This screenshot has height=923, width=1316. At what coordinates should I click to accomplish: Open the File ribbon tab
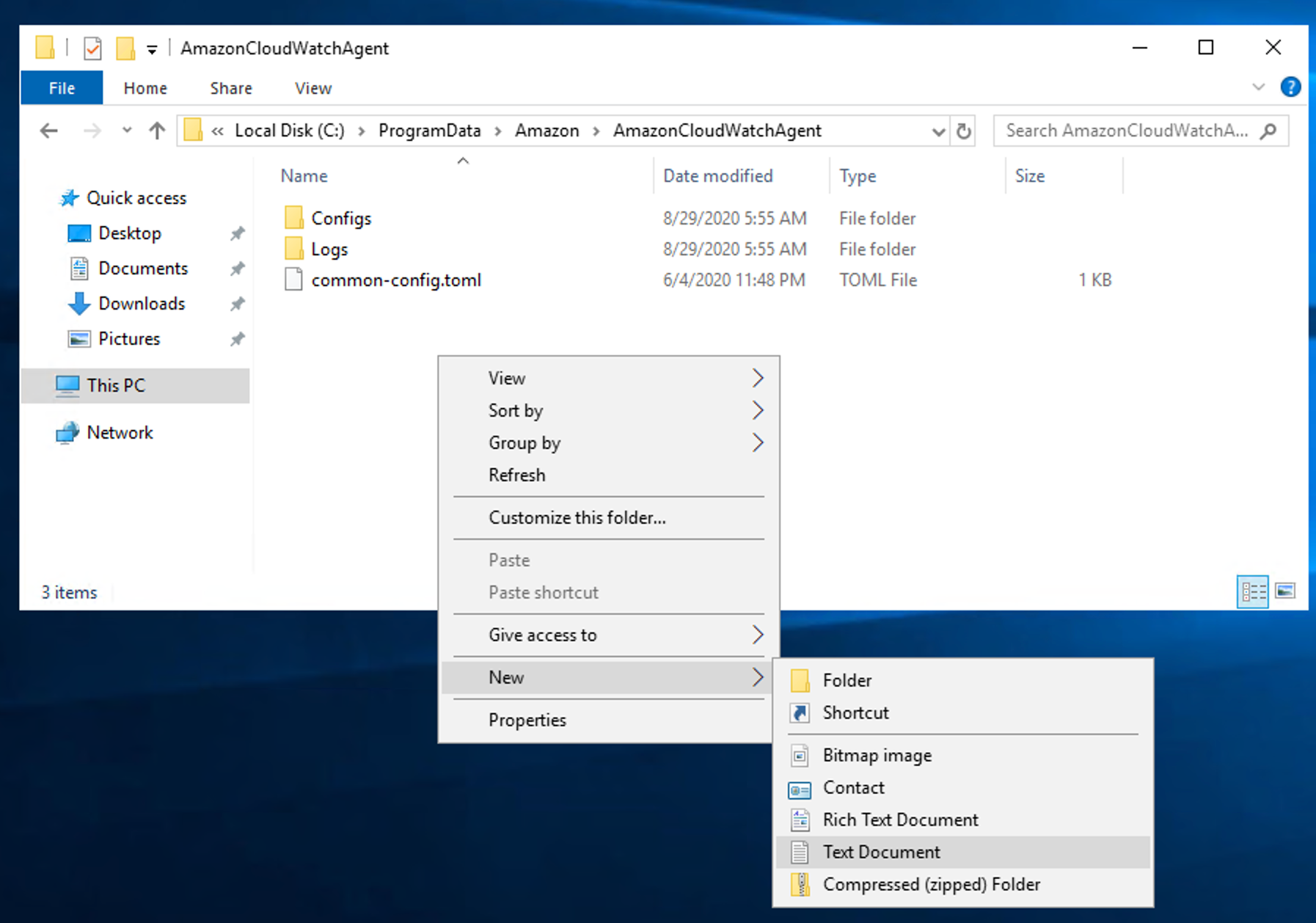[x=62, y=88]
